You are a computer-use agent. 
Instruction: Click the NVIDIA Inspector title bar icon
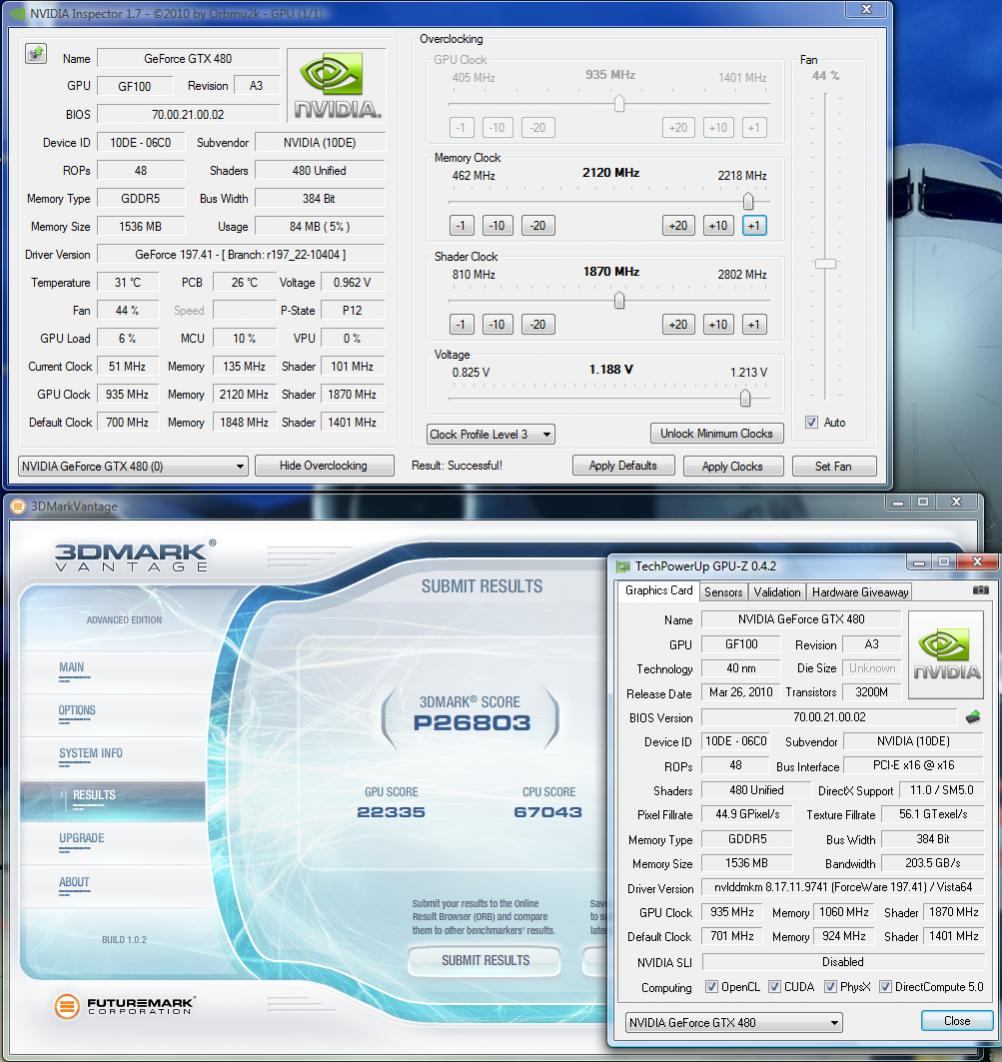coord(18,13)
